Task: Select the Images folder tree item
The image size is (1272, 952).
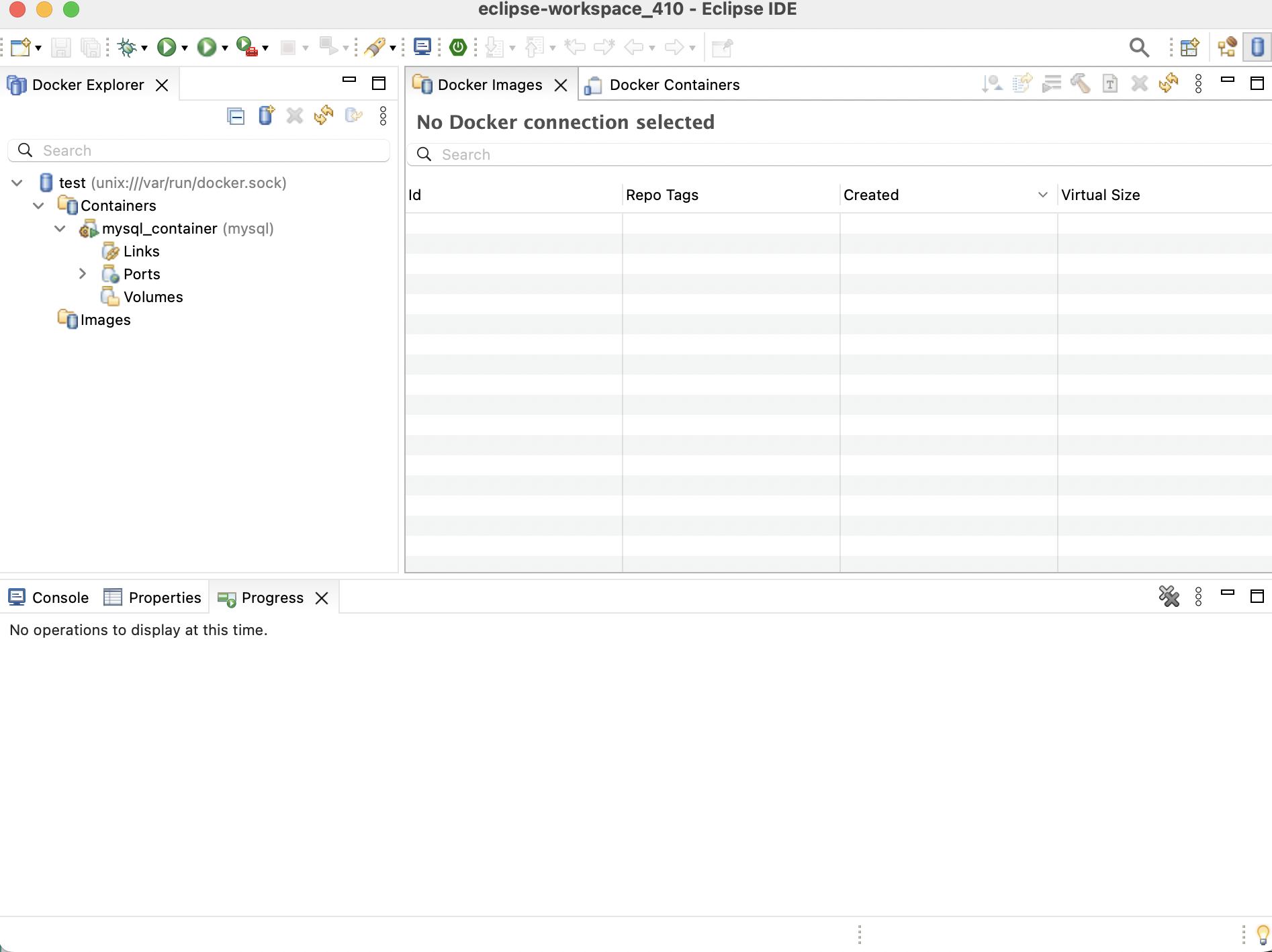Action: click(x=94, y=320)
